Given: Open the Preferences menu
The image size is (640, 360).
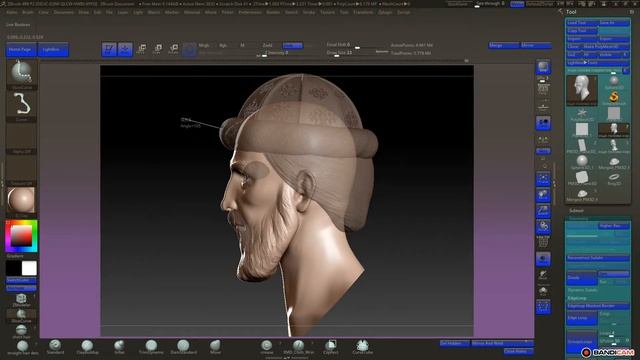Looking at the screenshot, I should [250, 12].
